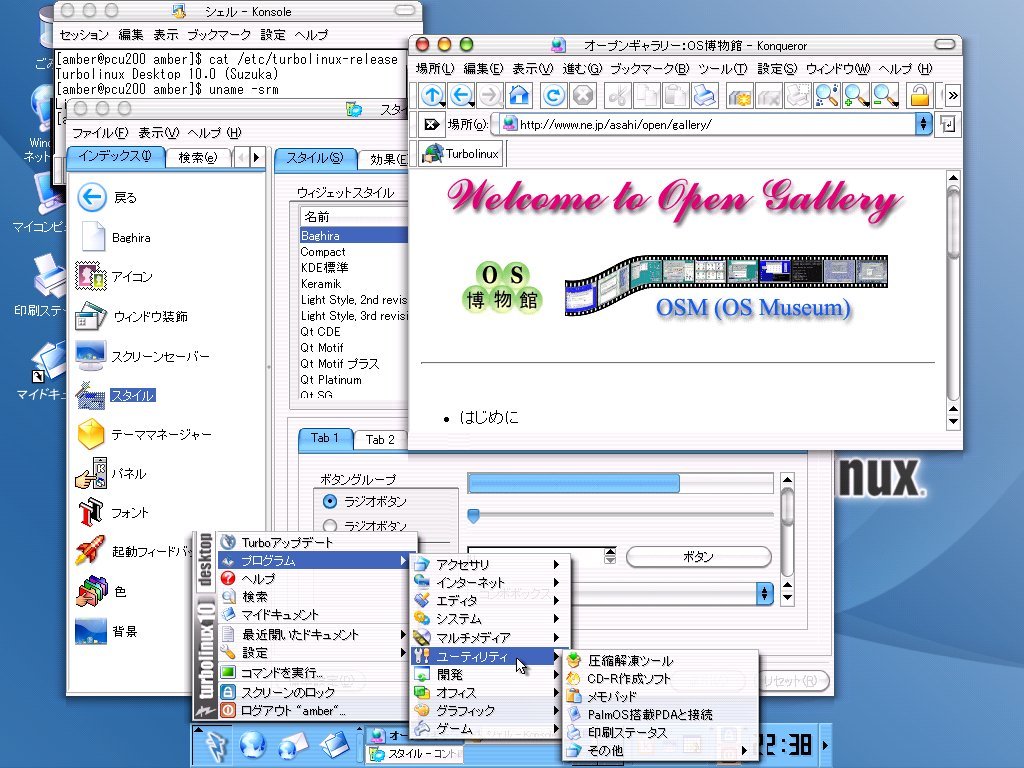Click the right tab-scroll arrow beside 検索 tab
The width and height of the screenshot is (1024, 768).
256,157
